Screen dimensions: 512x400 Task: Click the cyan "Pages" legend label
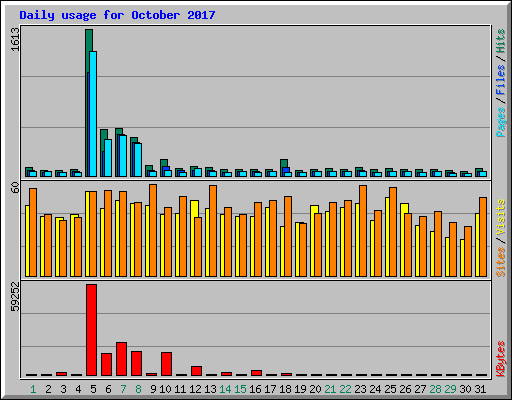pyautogui.click(x=501, y=122)
